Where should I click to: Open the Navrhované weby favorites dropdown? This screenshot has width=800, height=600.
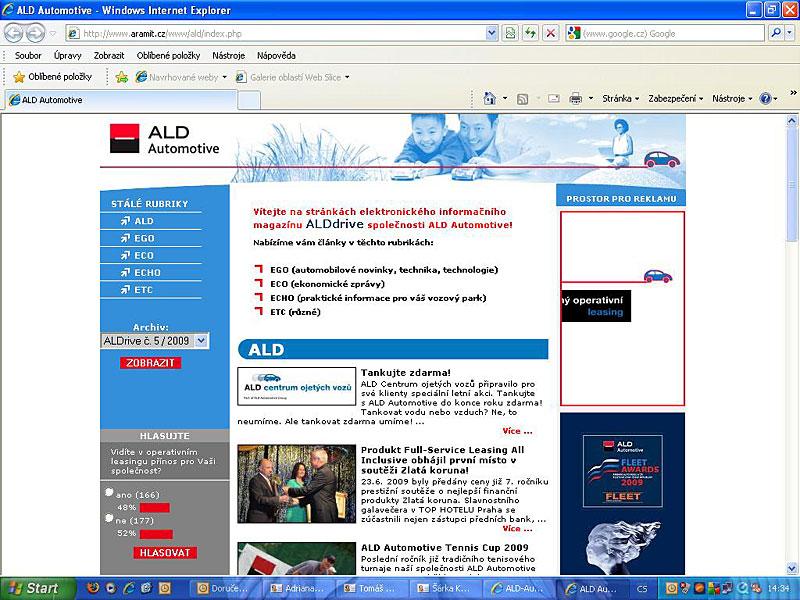click(x=181, y=77)
